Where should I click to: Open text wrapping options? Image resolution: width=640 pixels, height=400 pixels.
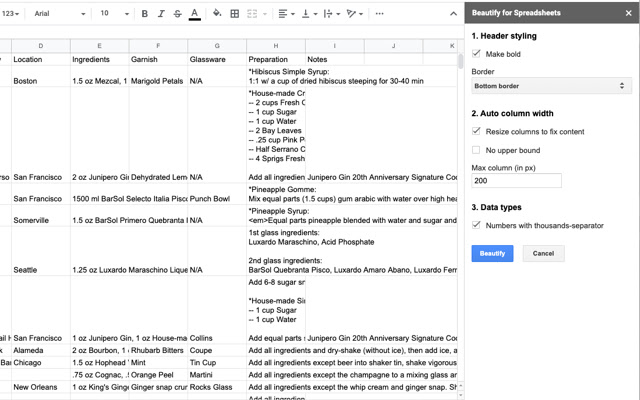coord(331,14)
